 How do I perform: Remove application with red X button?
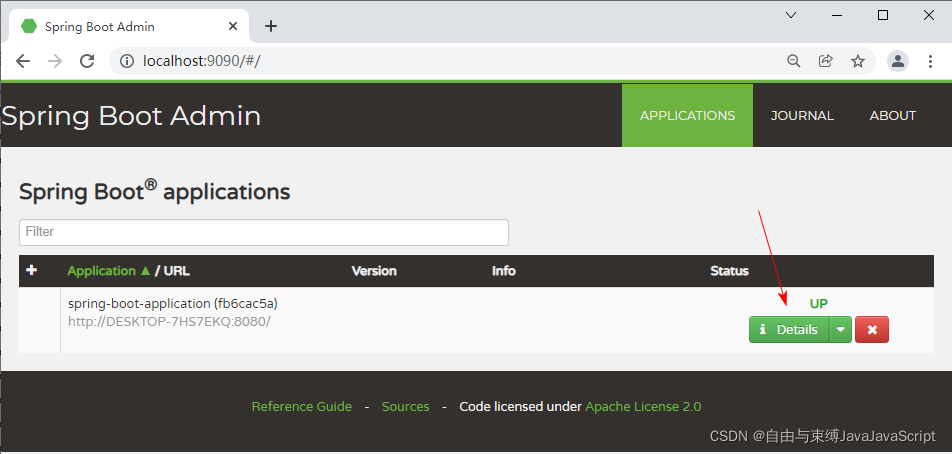(x=872, y=330)
